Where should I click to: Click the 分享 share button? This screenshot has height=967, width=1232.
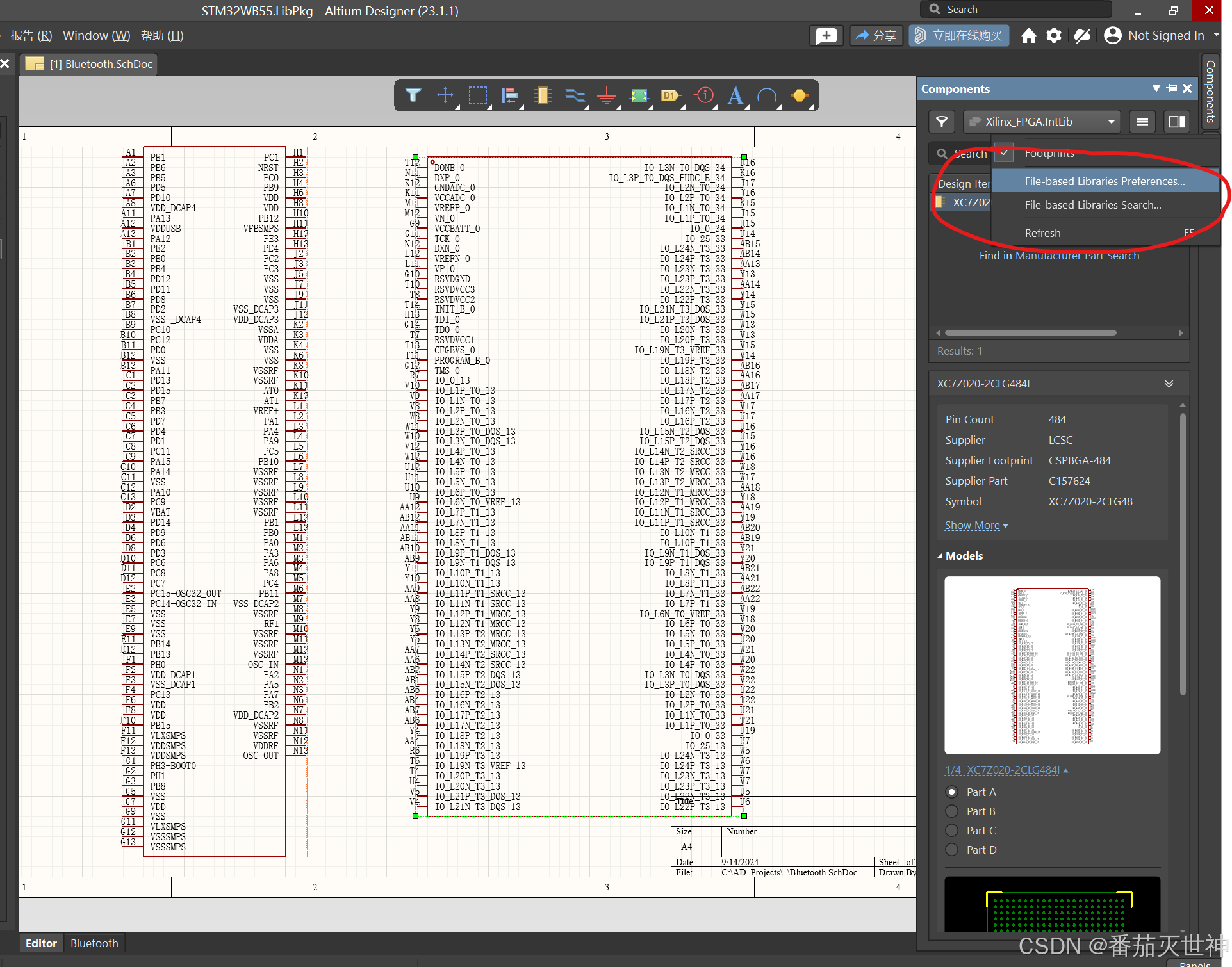tap(876, 36)
